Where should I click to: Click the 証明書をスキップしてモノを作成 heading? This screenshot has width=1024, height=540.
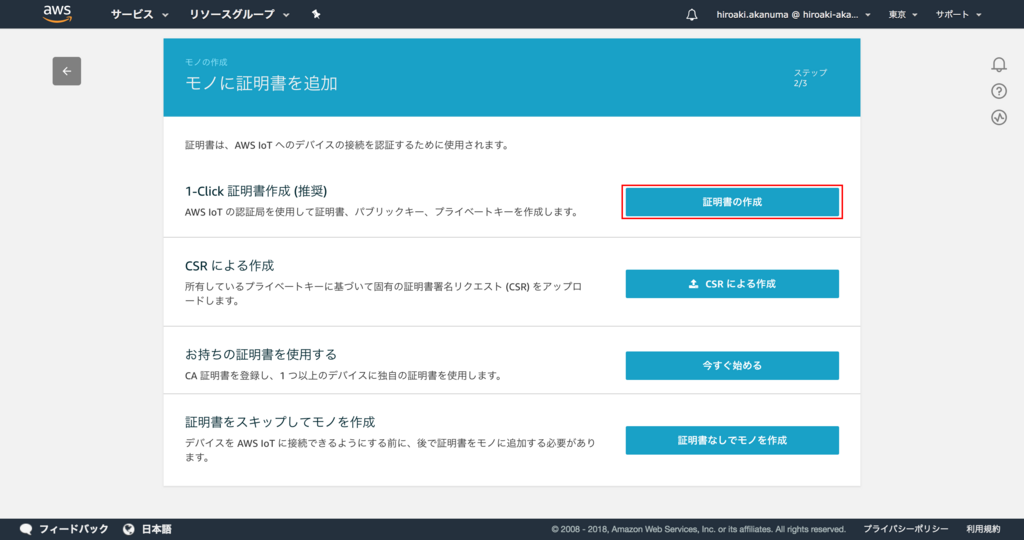[280, 422]
